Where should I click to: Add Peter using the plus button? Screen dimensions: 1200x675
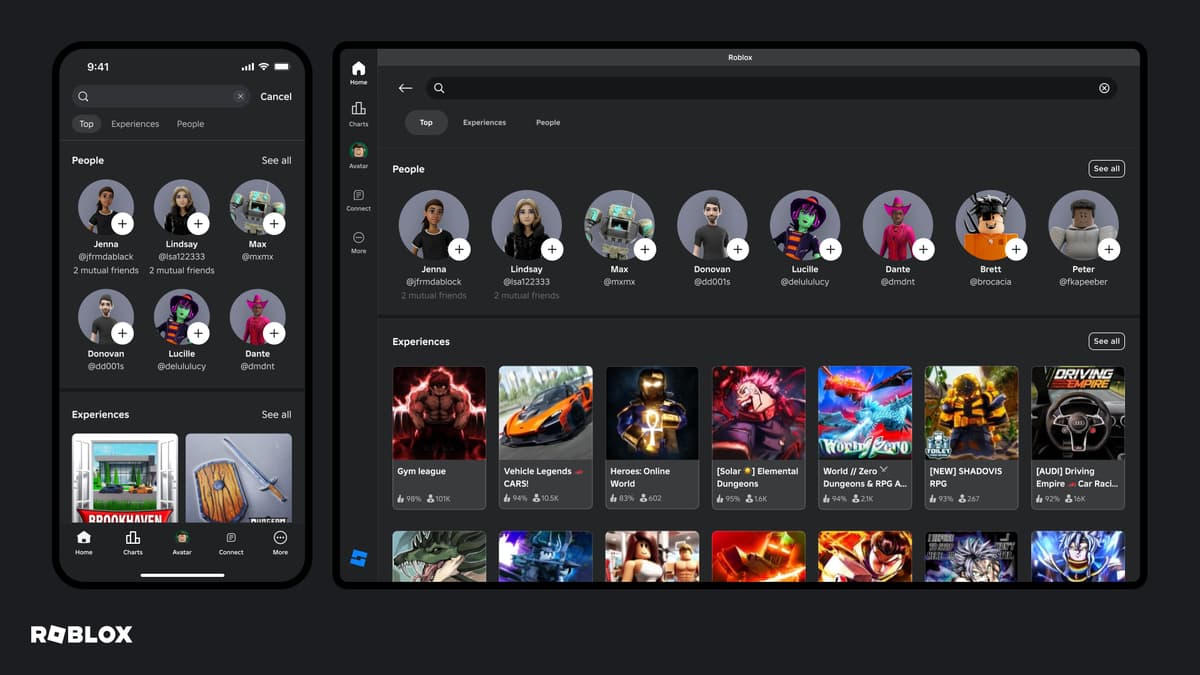1108,249
